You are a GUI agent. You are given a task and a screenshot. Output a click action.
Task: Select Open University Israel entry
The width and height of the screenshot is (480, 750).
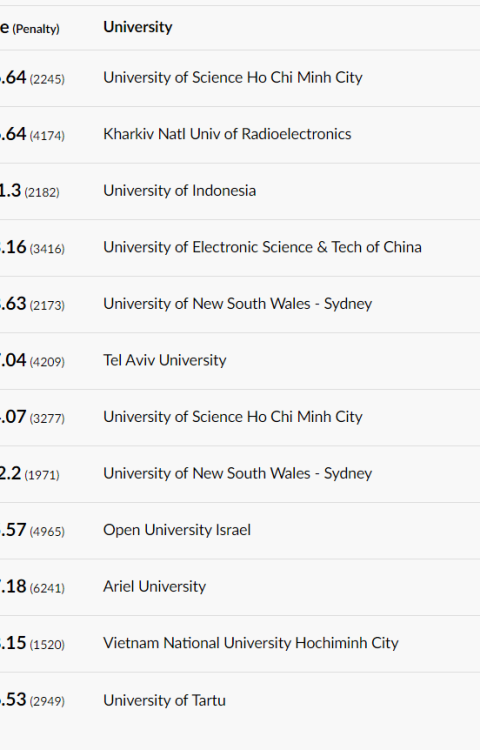177,530
